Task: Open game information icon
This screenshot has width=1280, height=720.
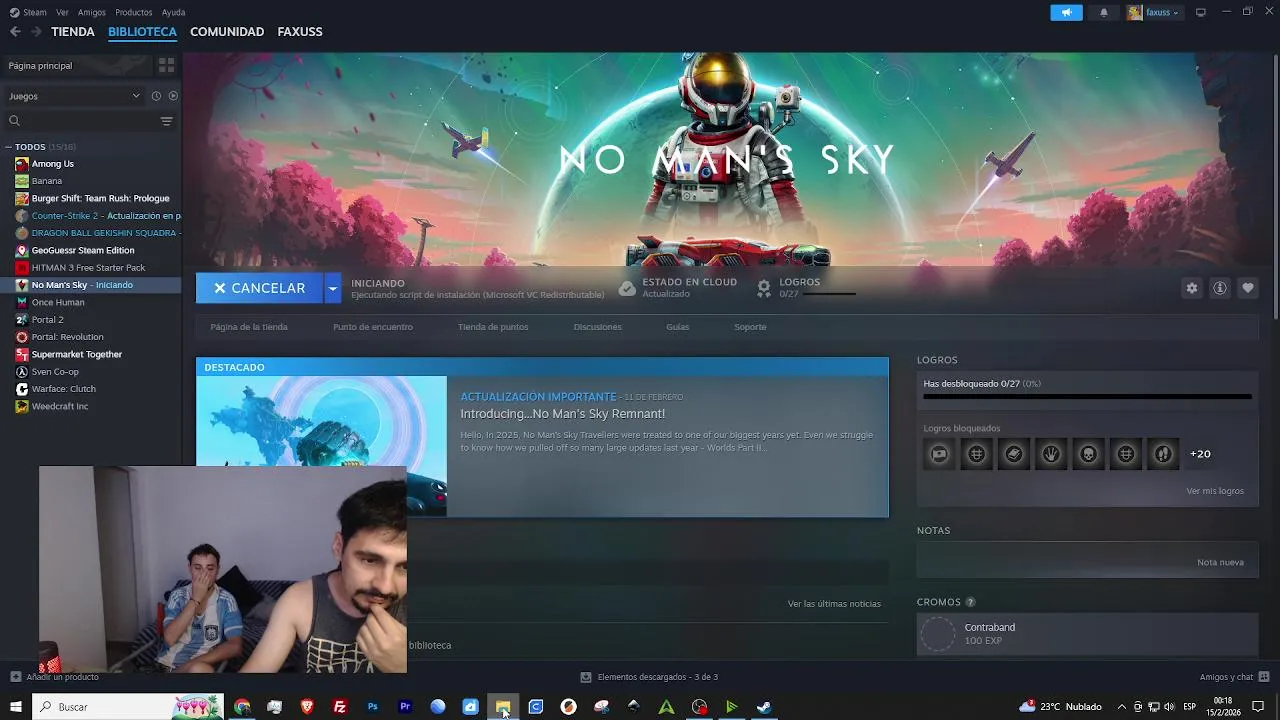Action: coord(1220,288)
